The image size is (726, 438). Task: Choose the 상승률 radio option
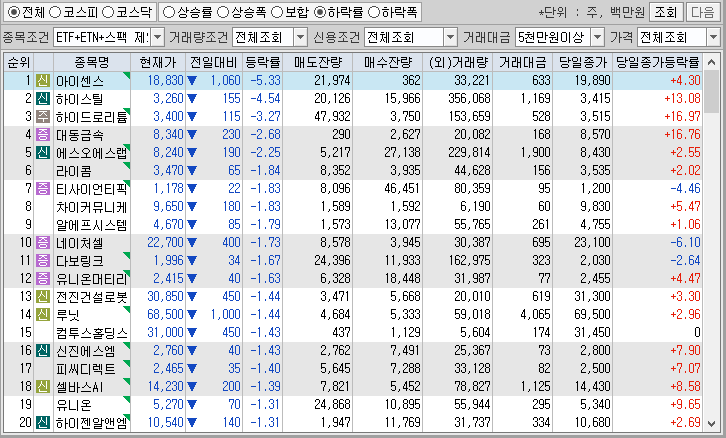pos(169,13)
